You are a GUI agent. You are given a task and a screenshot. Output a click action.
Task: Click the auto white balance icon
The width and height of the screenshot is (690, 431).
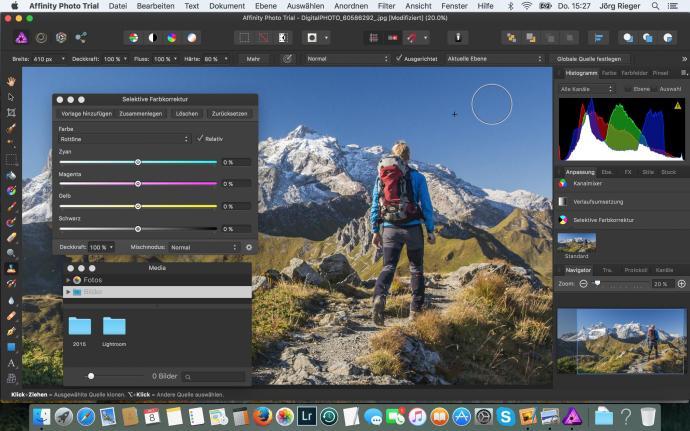coord(191,38)
